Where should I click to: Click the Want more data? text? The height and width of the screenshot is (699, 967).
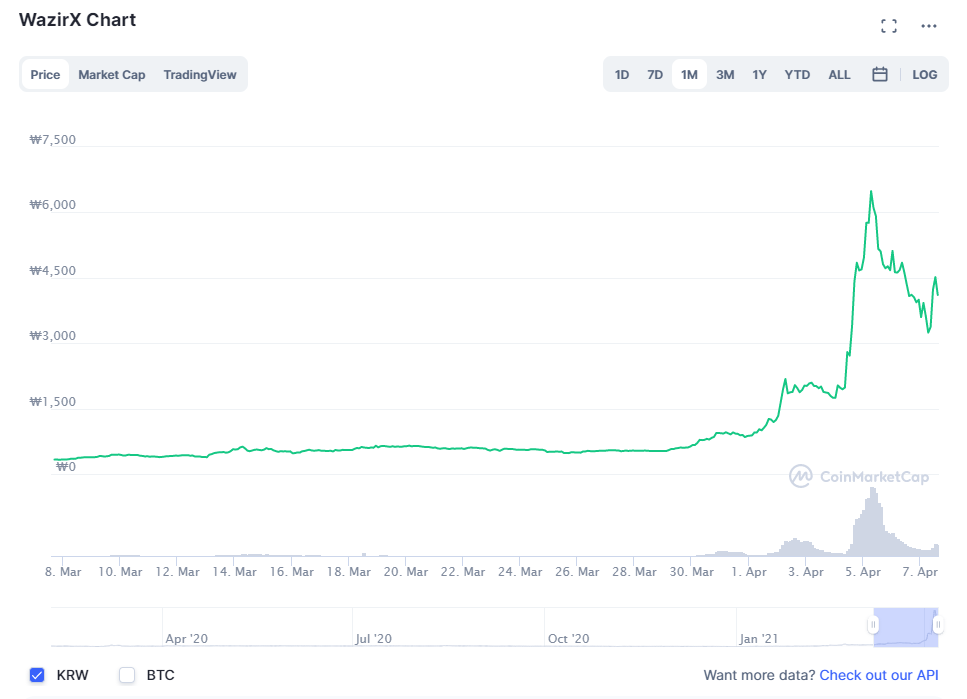click(x=759, y=675)
